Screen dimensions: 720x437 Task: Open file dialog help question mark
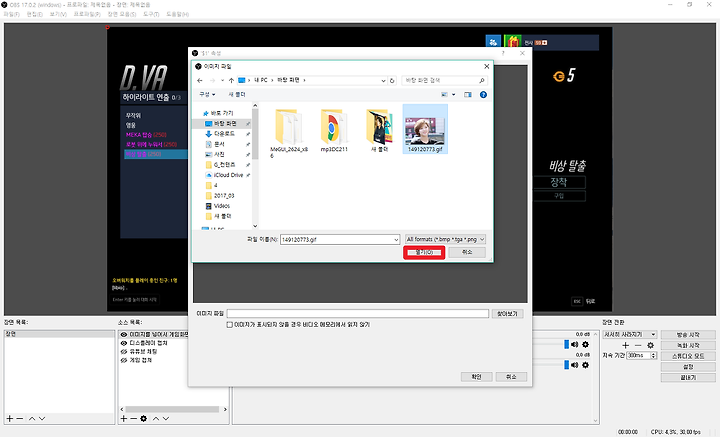click(483, 95)
